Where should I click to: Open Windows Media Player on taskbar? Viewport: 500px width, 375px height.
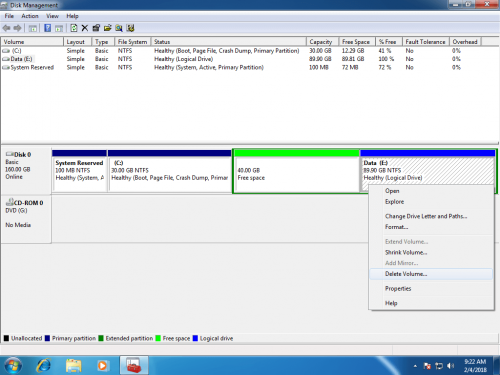coord(102,366)
